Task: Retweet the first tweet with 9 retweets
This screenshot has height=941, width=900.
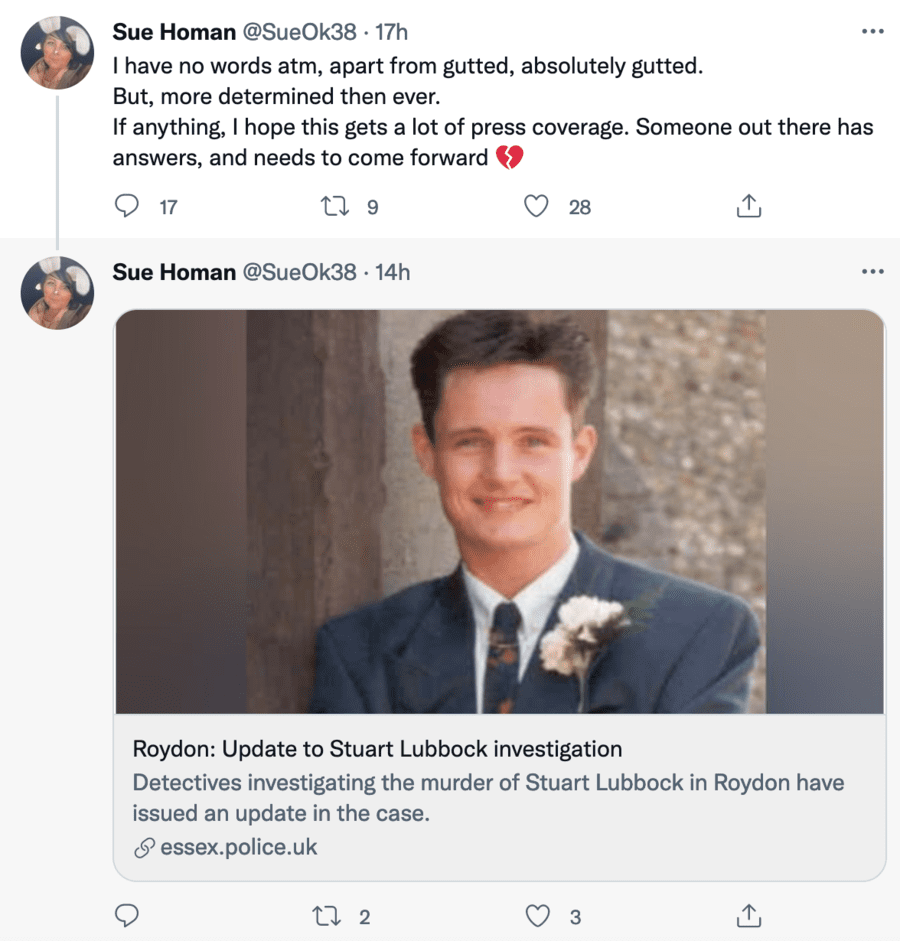Action: coord(331,206)
